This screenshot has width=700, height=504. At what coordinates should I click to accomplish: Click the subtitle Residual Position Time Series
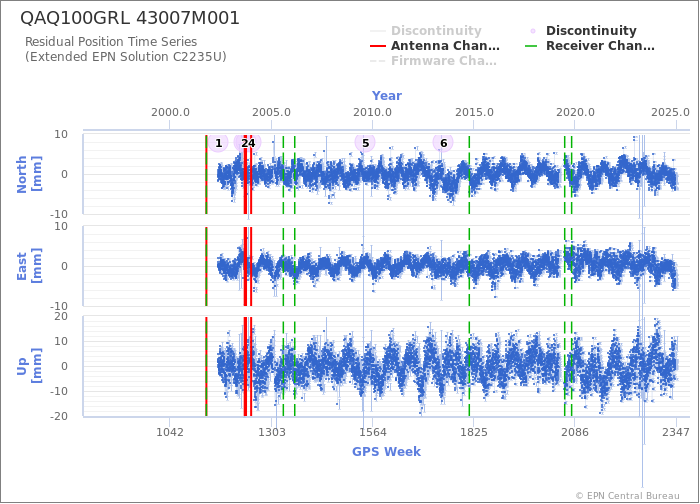(111, 42)
